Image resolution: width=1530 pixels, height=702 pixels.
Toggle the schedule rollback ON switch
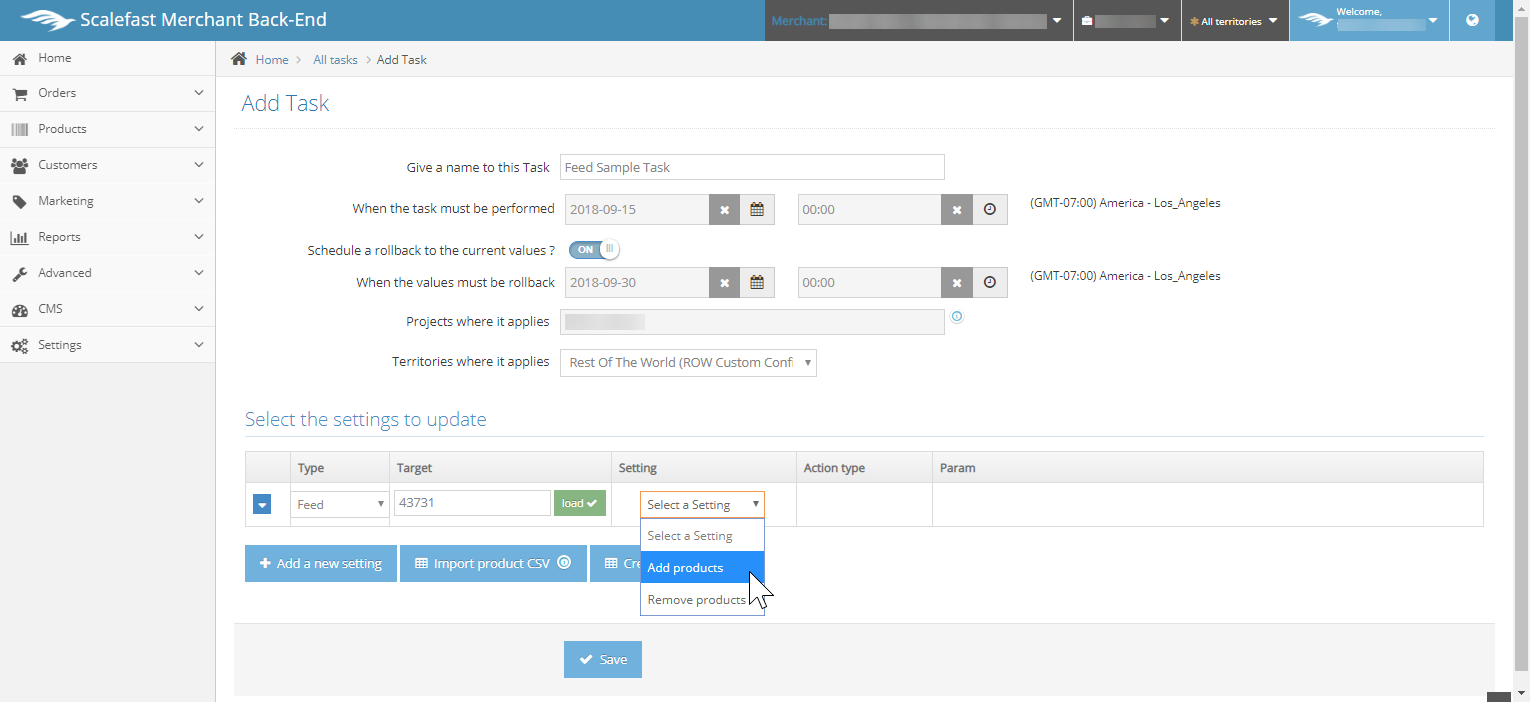594,249
